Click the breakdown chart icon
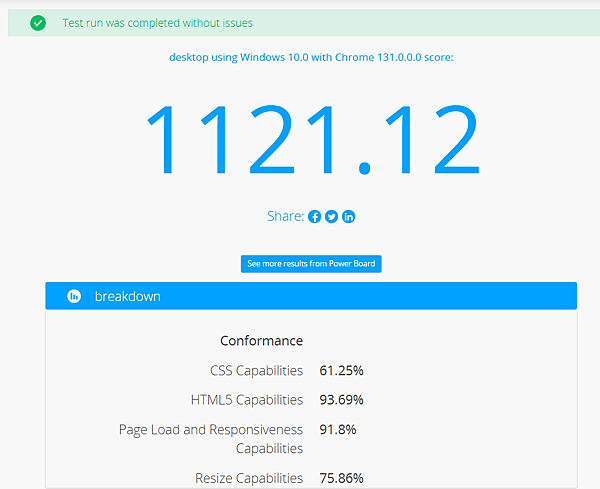Screen dimensions: 600x489 coord(74,296)
